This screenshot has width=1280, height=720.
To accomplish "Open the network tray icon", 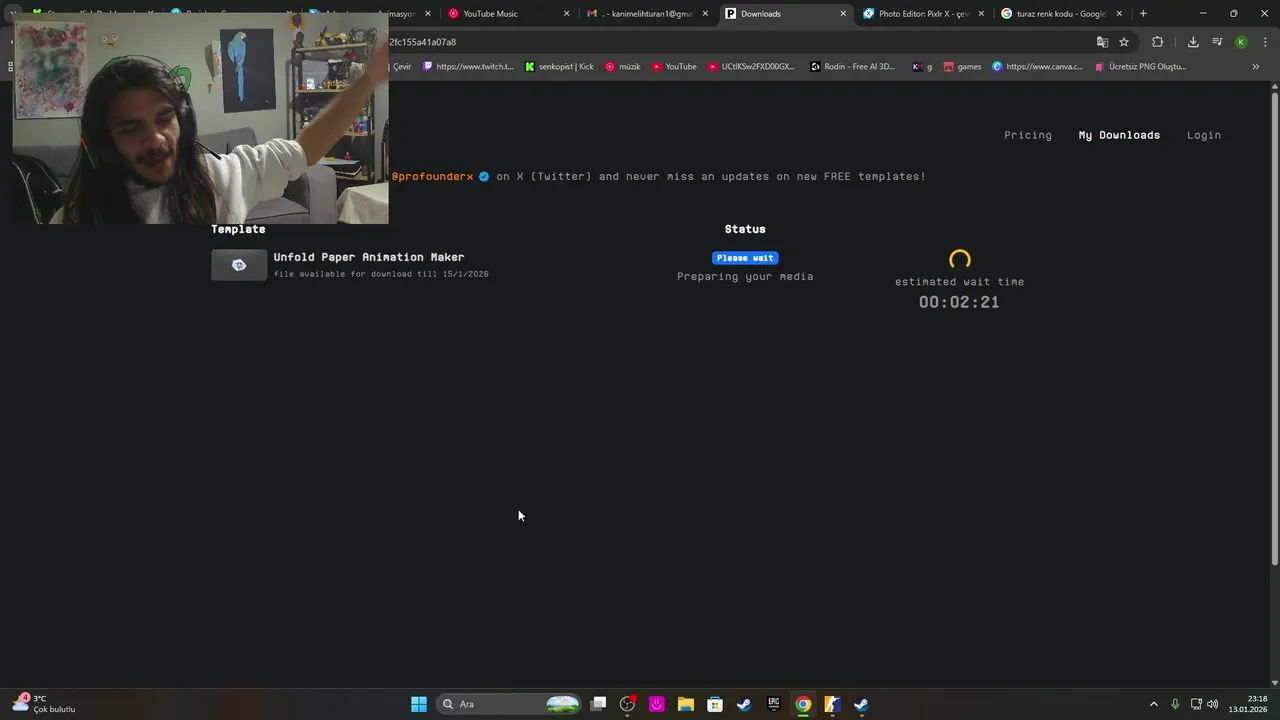I will [x=1196, y=704].
